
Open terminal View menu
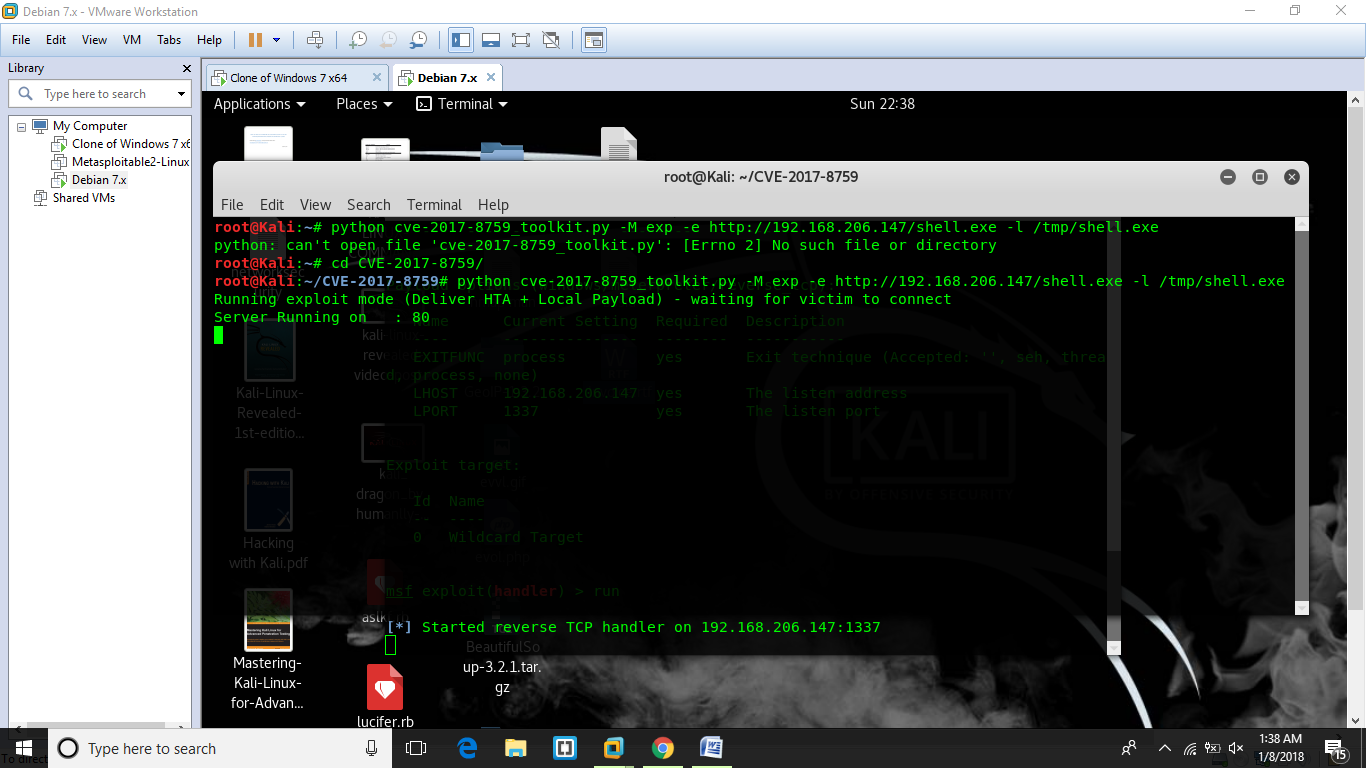point(315,204)
